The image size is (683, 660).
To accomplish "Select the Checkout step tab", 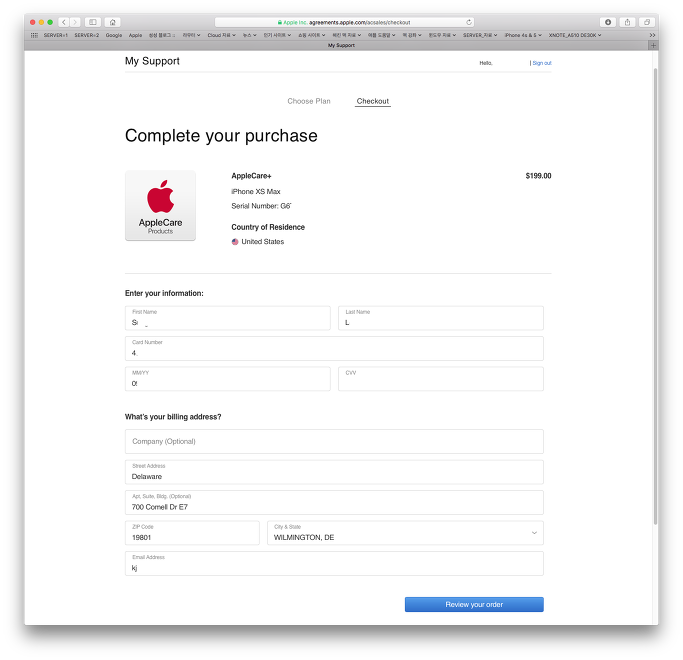I will pos(373,101).
